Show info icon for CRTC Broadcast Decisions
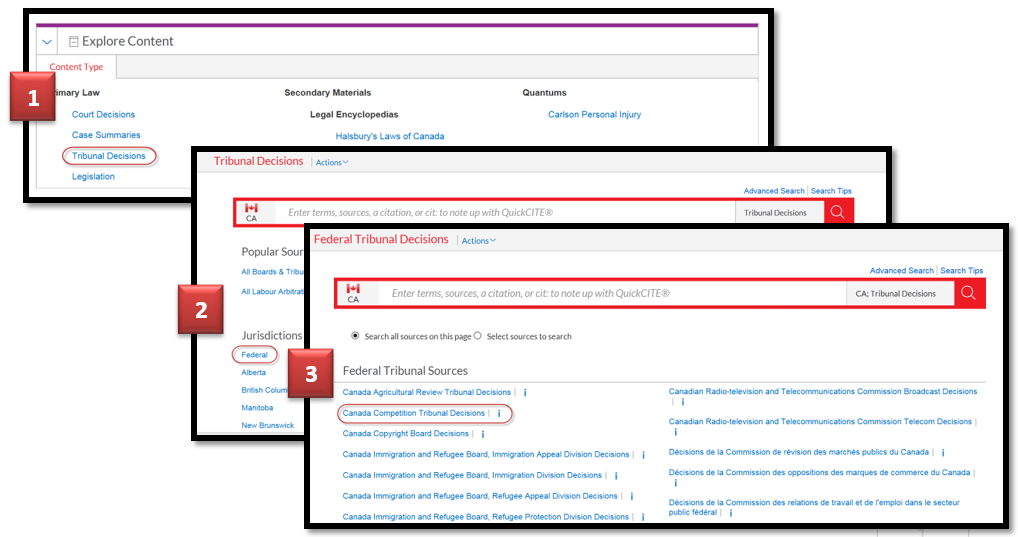 pos(682,402)
